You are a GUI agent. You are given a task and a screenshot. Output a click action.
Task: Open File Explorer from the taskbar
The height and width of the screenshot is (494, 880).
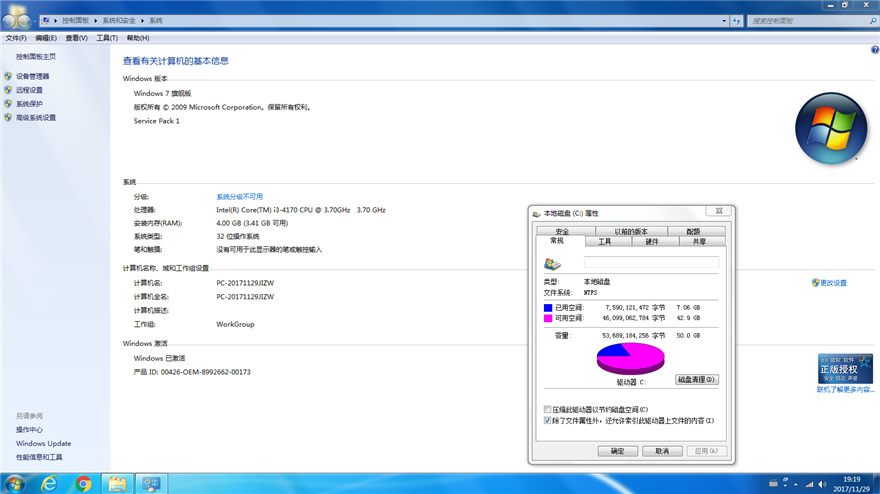click(x=118, y=483)
